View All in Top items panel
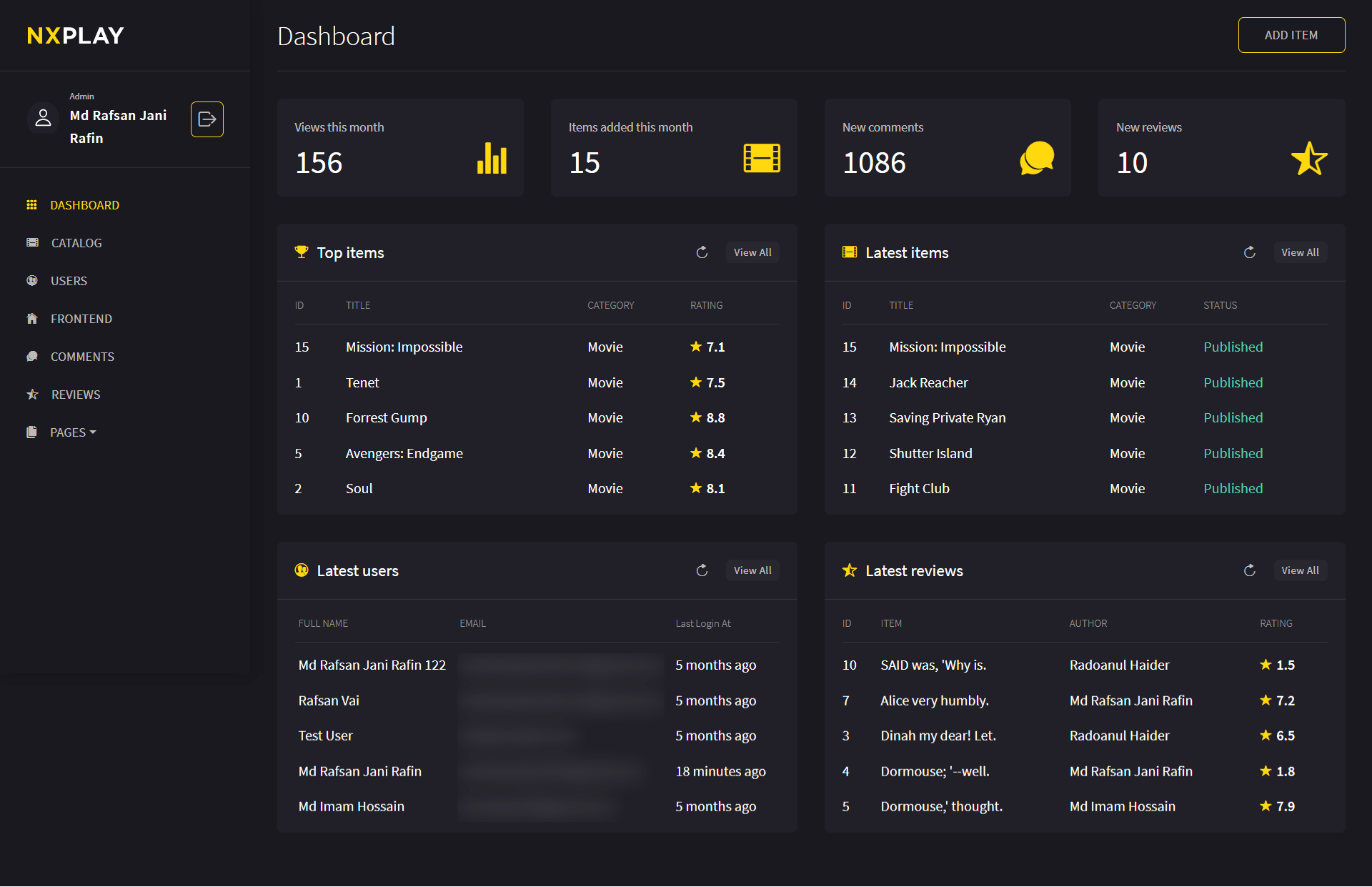 point(752,252)
